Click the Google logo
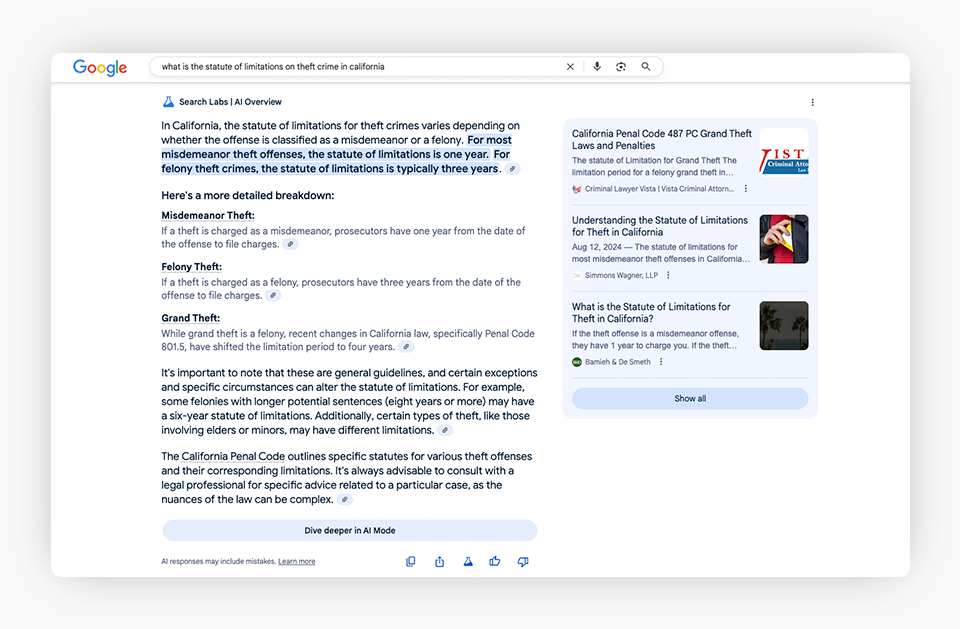The image size is (960, 629). pyautogui.click(x=100, y=67)
